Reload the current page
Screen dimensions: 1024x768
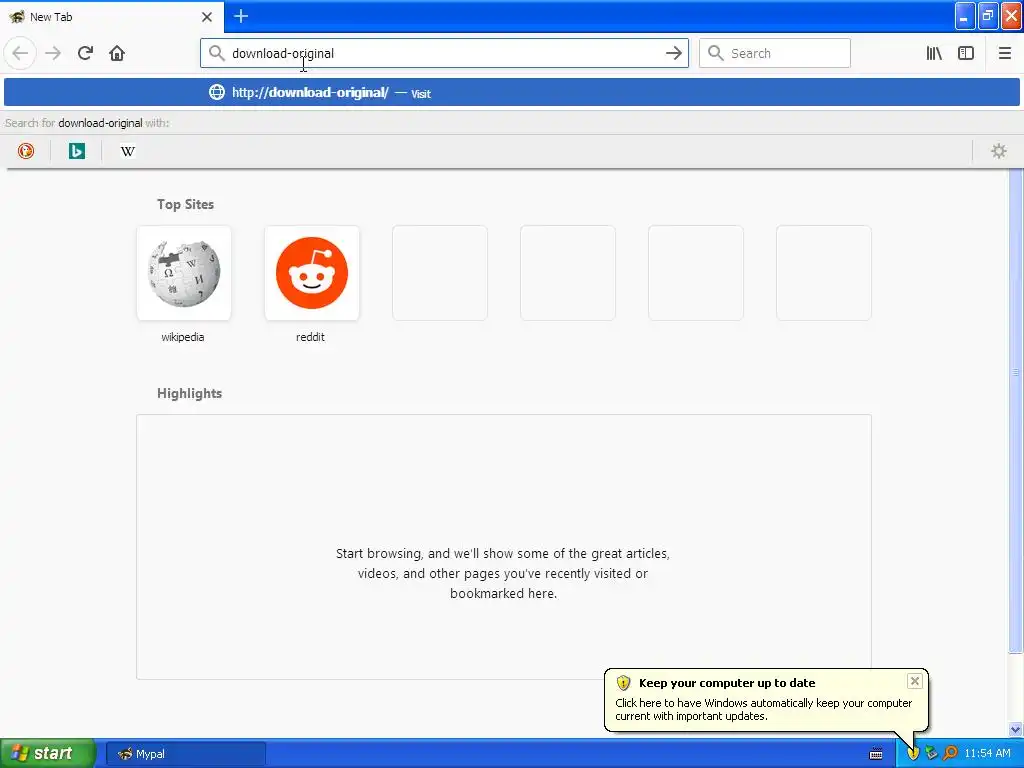(x=85, y=53)
